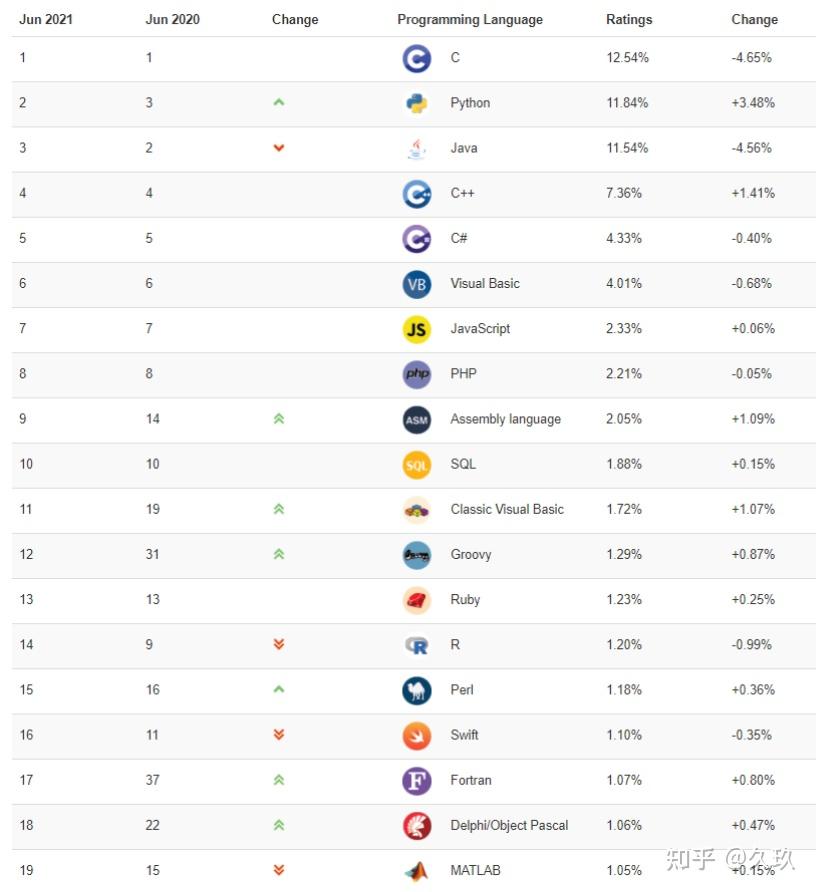Screen dimensions: 816x892
Task: Click the SQL logo icon
Action: click(416, 464)
